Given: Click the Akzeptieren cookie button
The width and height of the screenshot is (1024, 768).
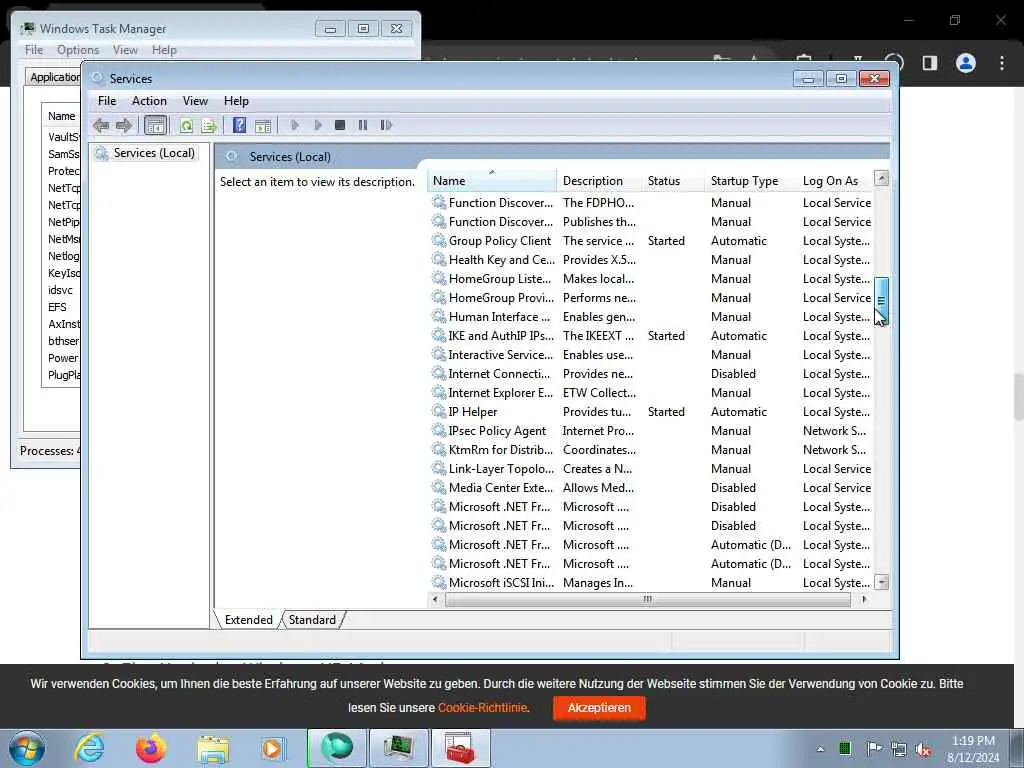Looking at the screenshot, I should (599, 708).
